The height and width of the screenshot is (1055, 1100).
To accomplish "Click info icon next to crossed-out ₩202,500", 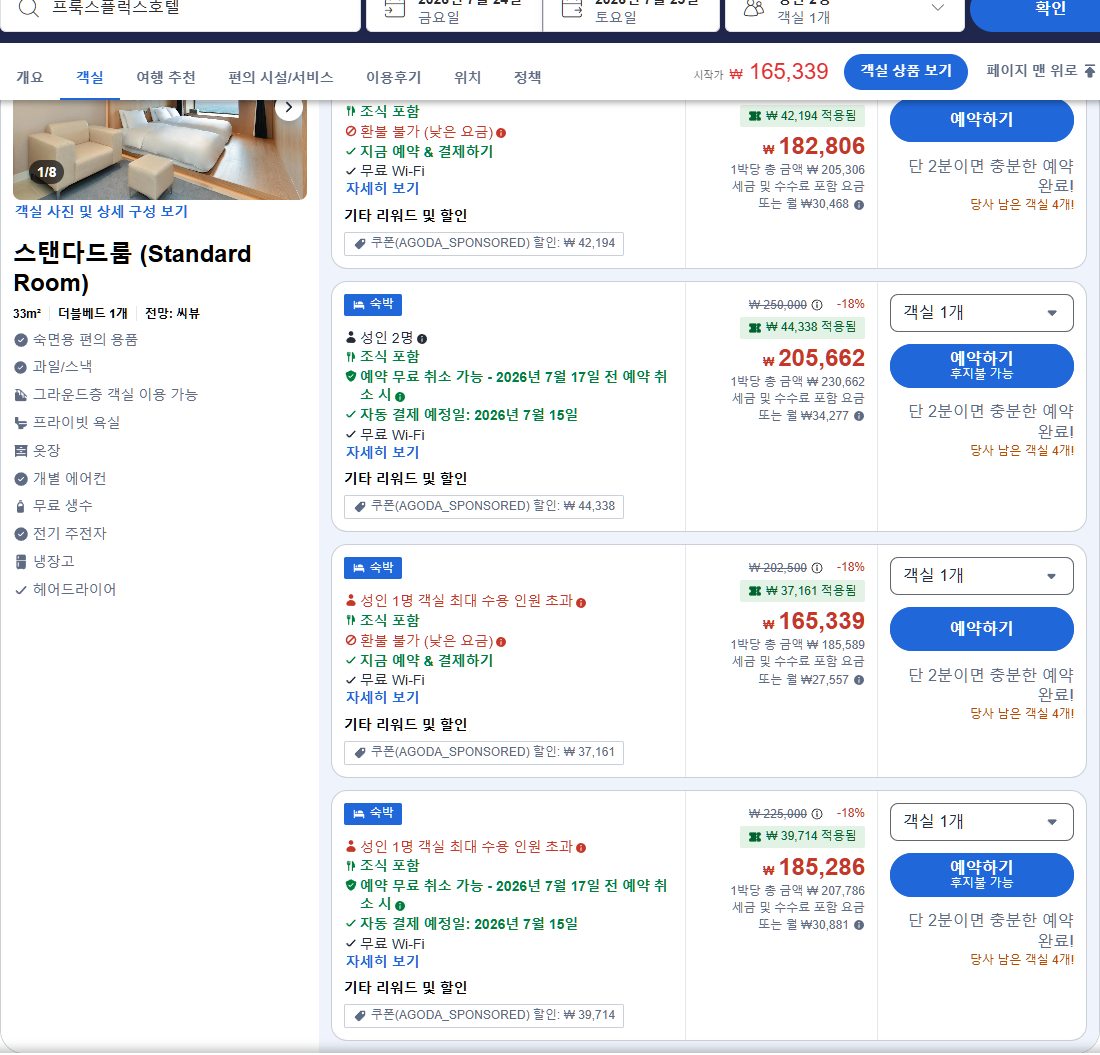I will 817,568.
